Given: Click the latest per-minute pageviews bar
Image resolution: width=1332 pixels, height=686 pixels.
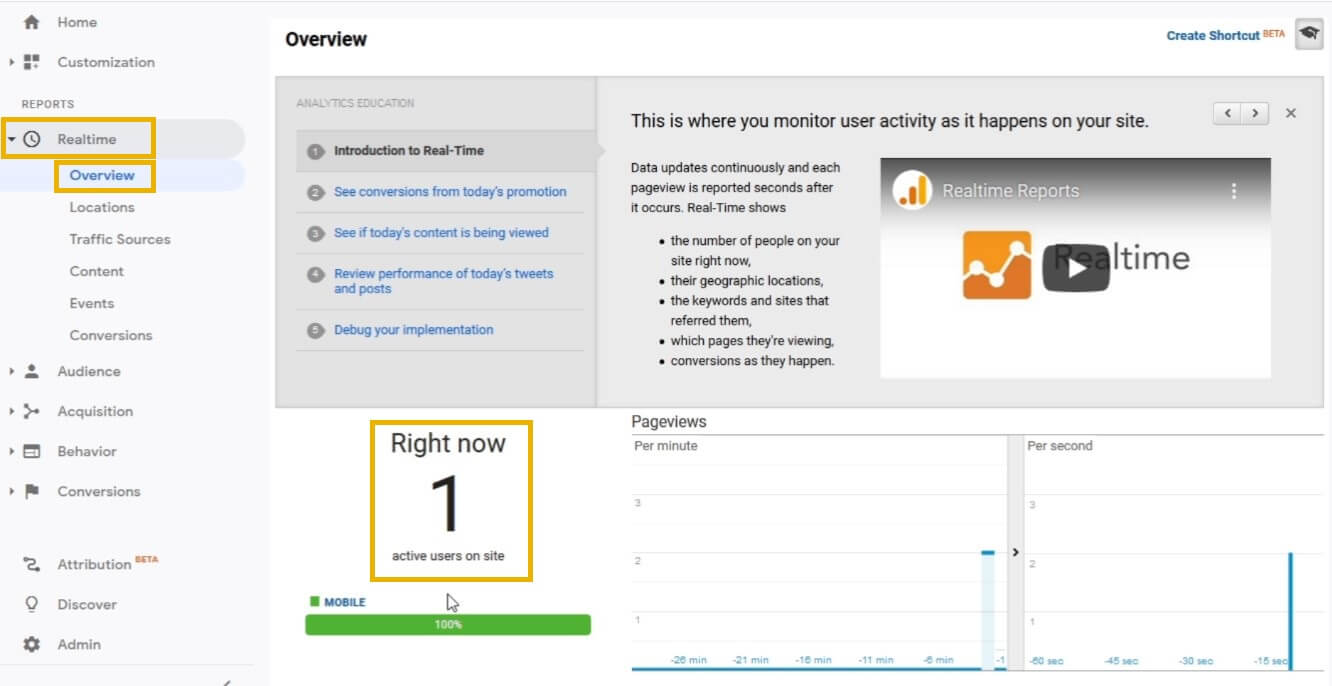Looking at the screenshot, I should tap(988, 610).
